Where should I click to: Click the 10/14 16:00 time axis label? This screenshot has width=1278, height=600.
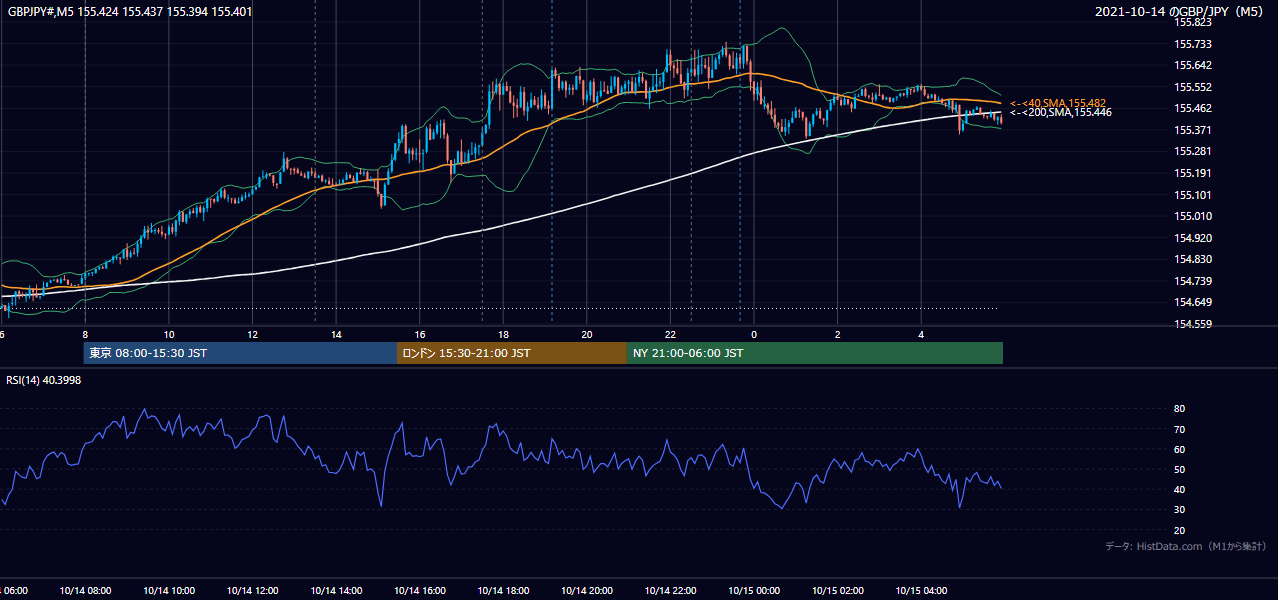(x=420, y=591)
